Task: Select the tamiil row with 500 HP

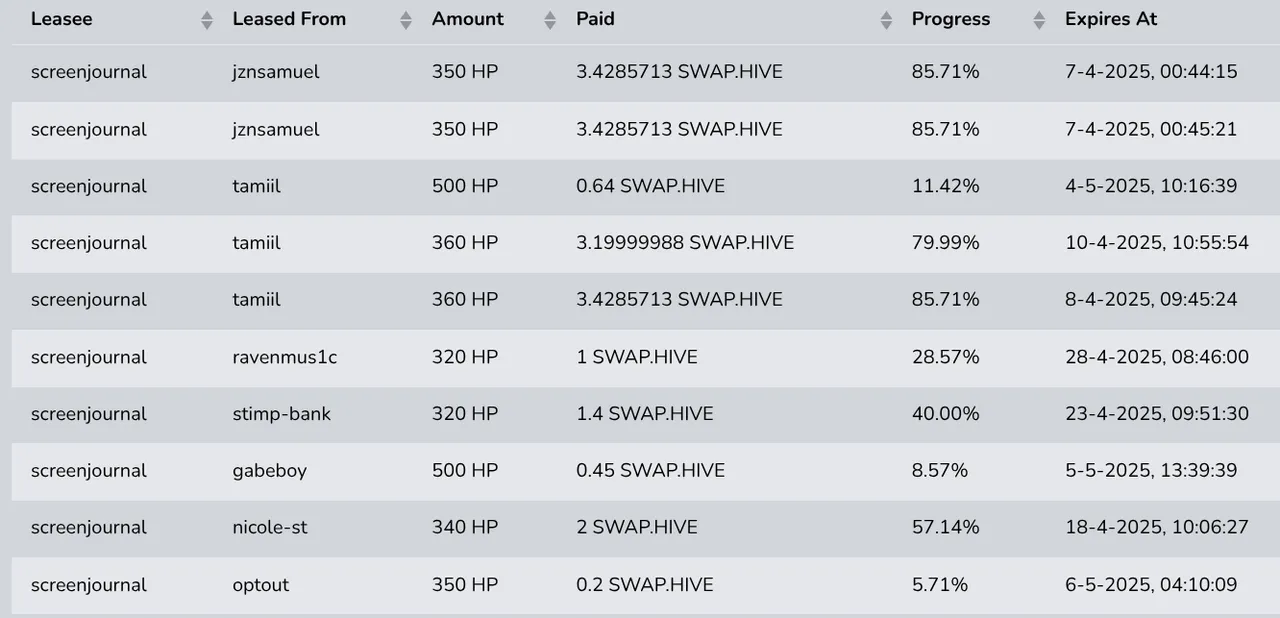Action: (x=640, y=186)
